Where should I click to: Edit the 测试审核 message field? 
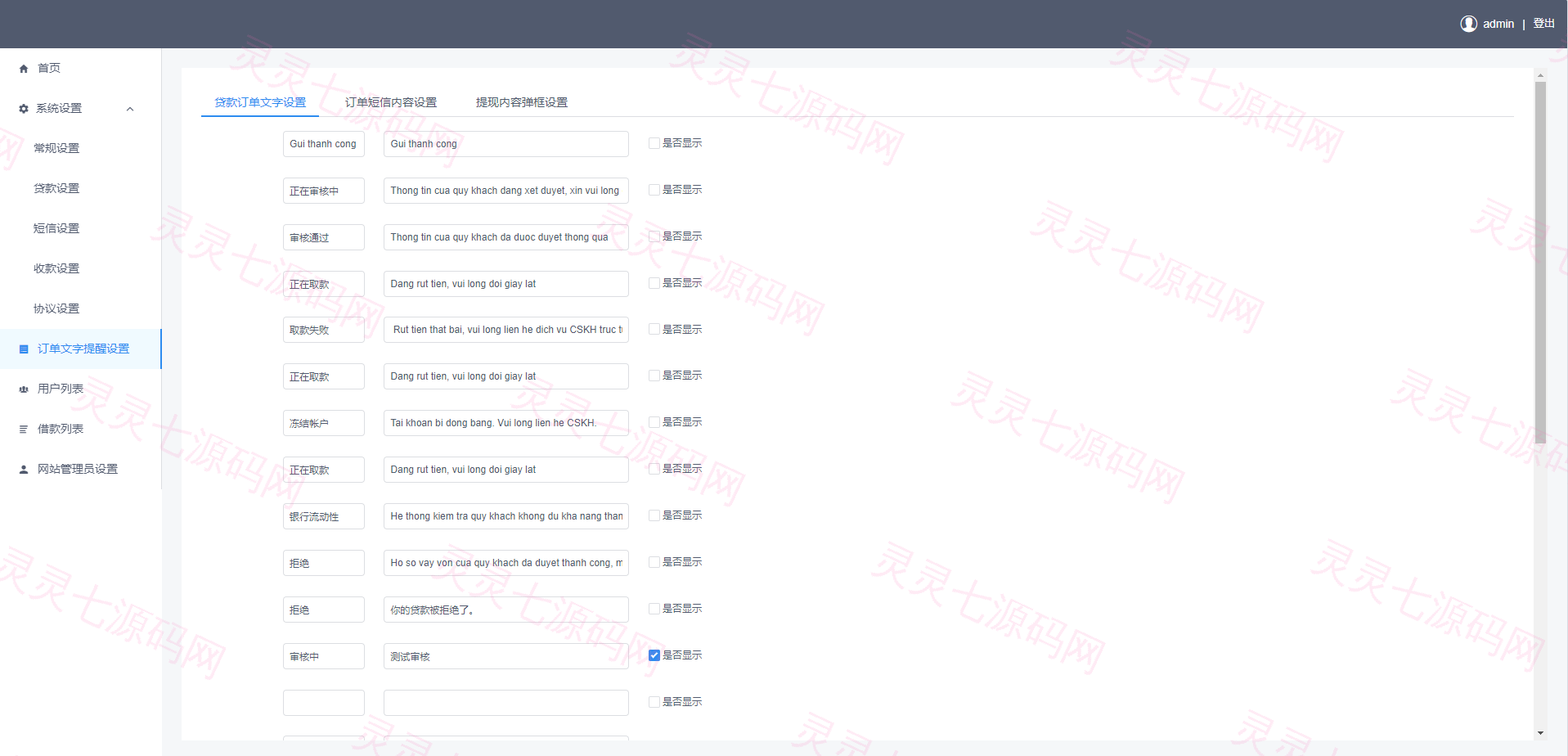coord(506,656)
